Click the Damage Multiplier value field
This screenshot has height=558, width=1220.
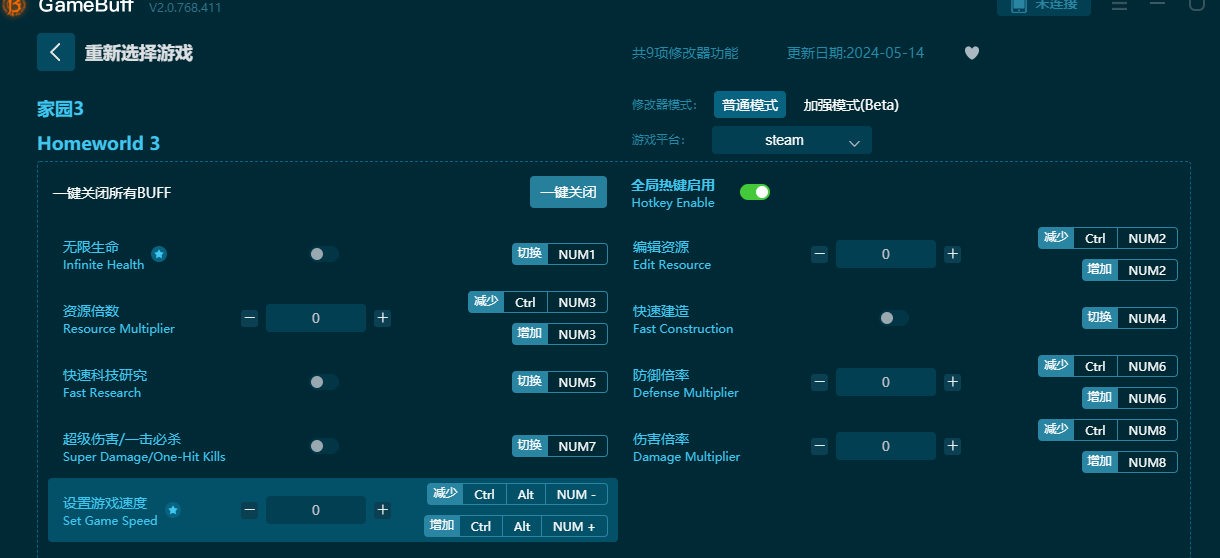click(x=886, y=446)
